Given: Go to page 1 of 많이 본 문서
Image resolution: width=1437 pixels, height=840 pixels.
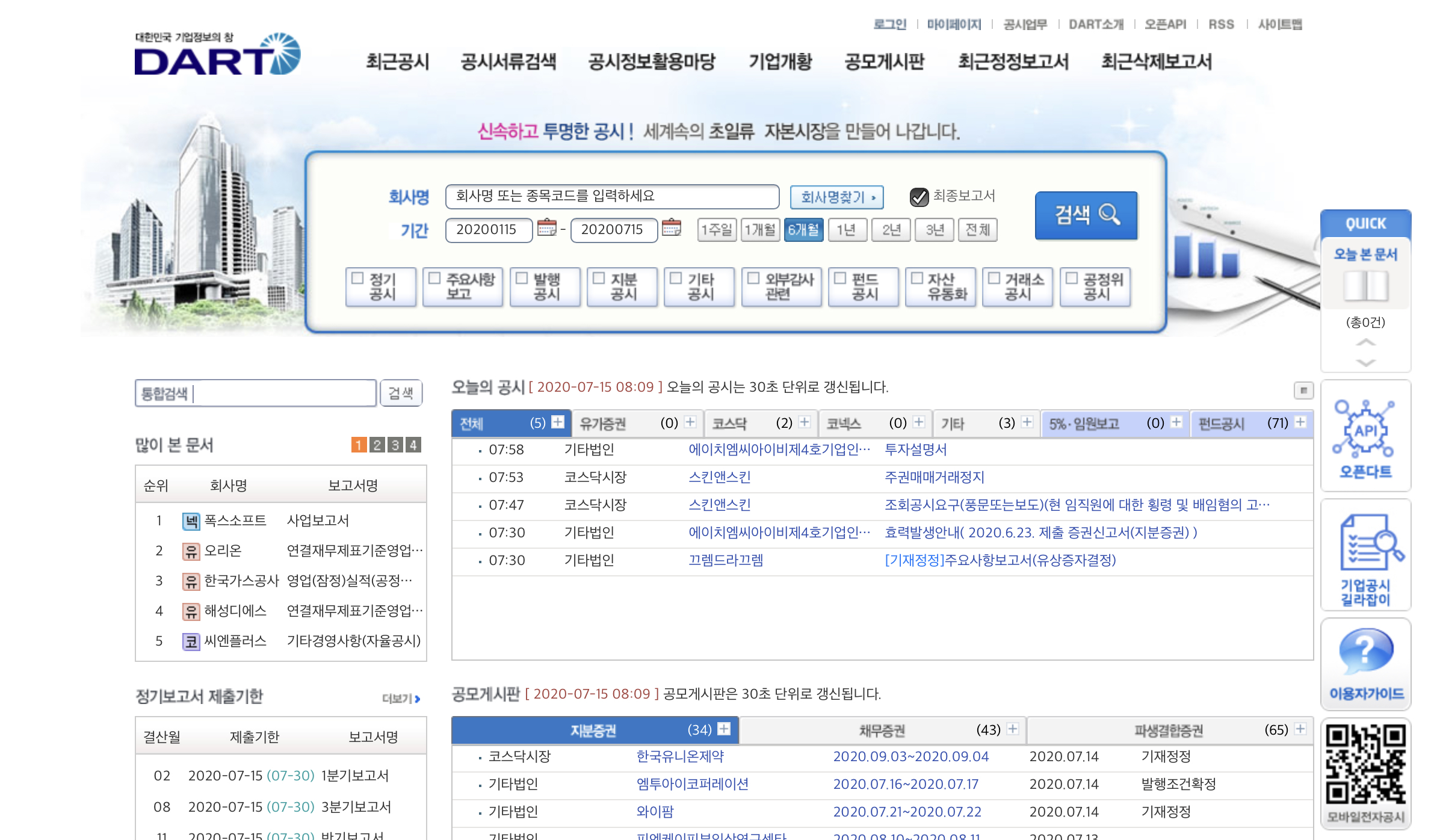Looking at the screenshot, I should pos(359,445).
